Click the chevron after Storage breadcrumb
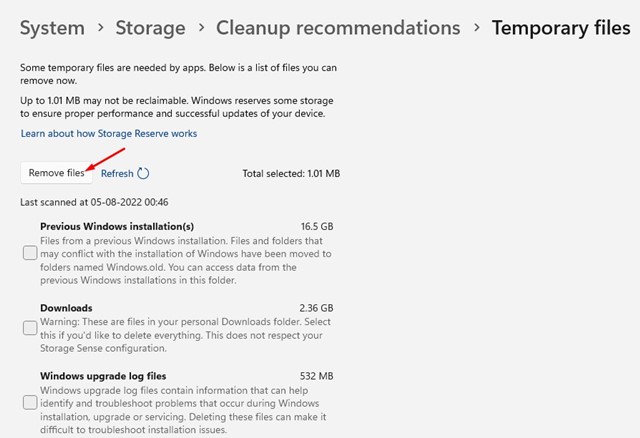640x438 pixels. 200,28
